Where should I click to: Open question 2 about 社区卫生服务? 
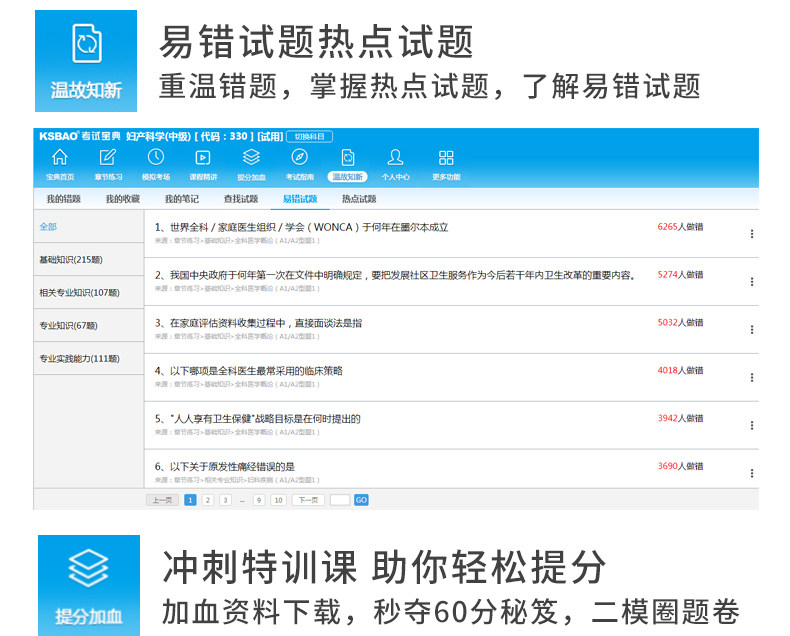pos(396,275)
